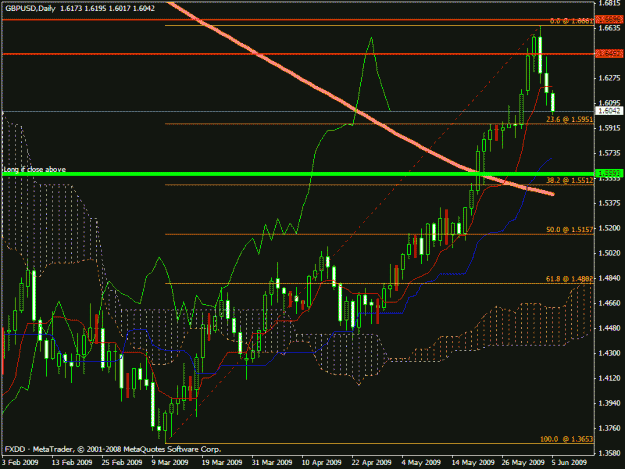
Task: Click the Fibonacci label '100.0 @ 1.3653'
Action: point(566,439)
